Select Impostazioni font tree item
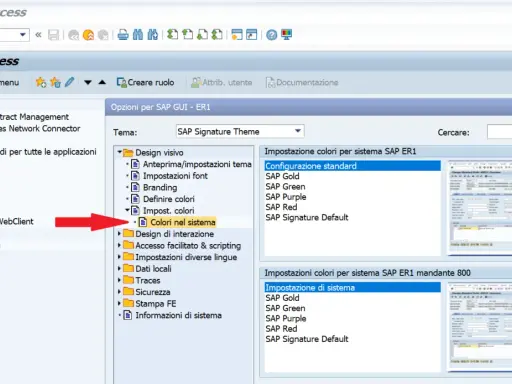The width and height of the screenshot is (512, 384). (x=175, y=176)
